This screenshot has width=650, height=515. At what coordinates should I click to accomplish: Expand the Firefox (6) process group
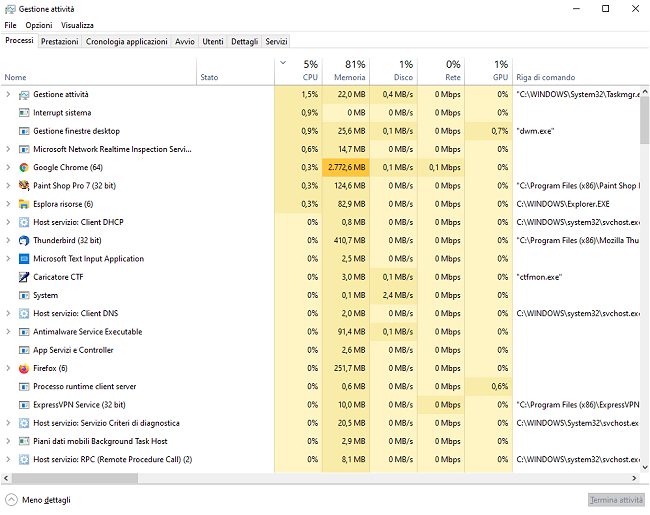(x=8, y=368)
